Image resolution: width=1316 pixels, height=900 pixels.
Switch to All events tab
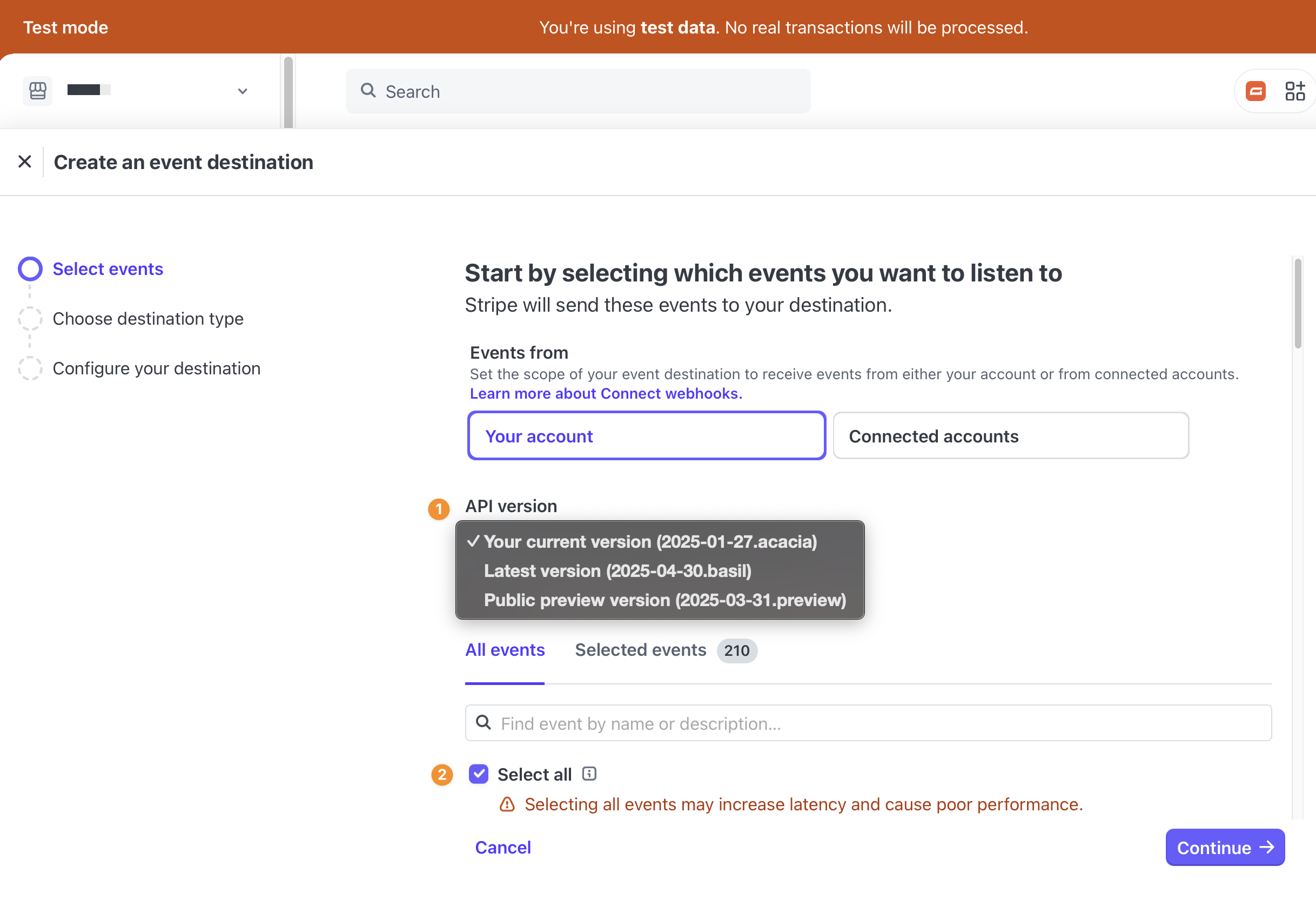505,650
